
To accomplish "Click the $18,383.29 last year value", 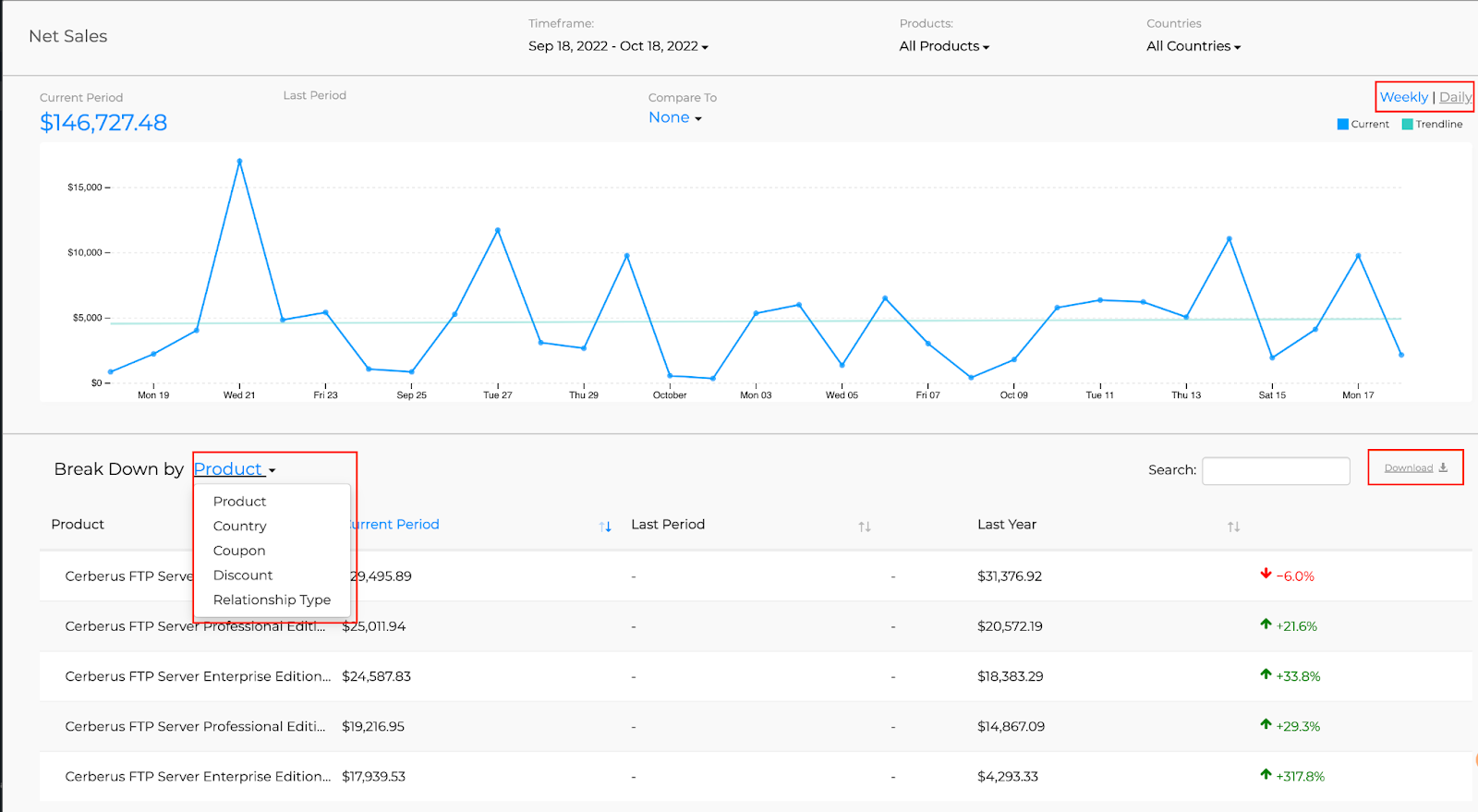I will point(1010,676).
